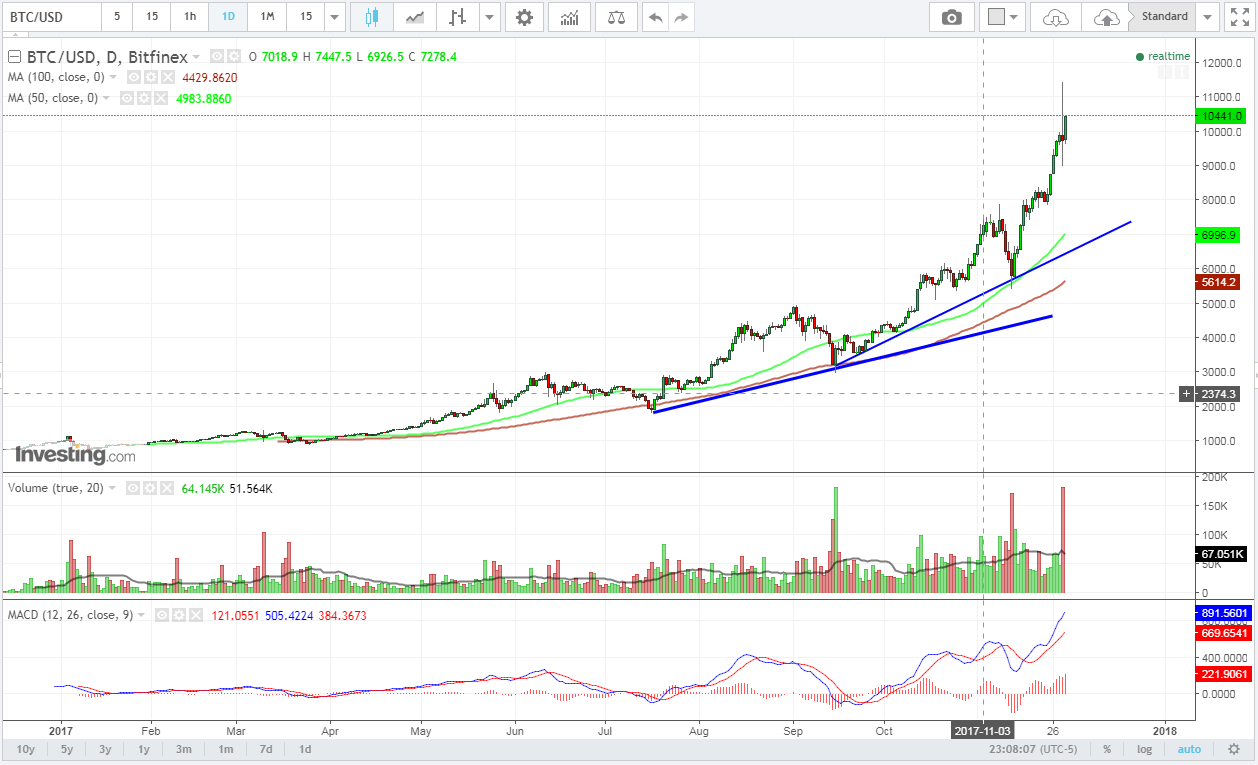Expand Volume (true, 20) dropdown arrow

112,488
